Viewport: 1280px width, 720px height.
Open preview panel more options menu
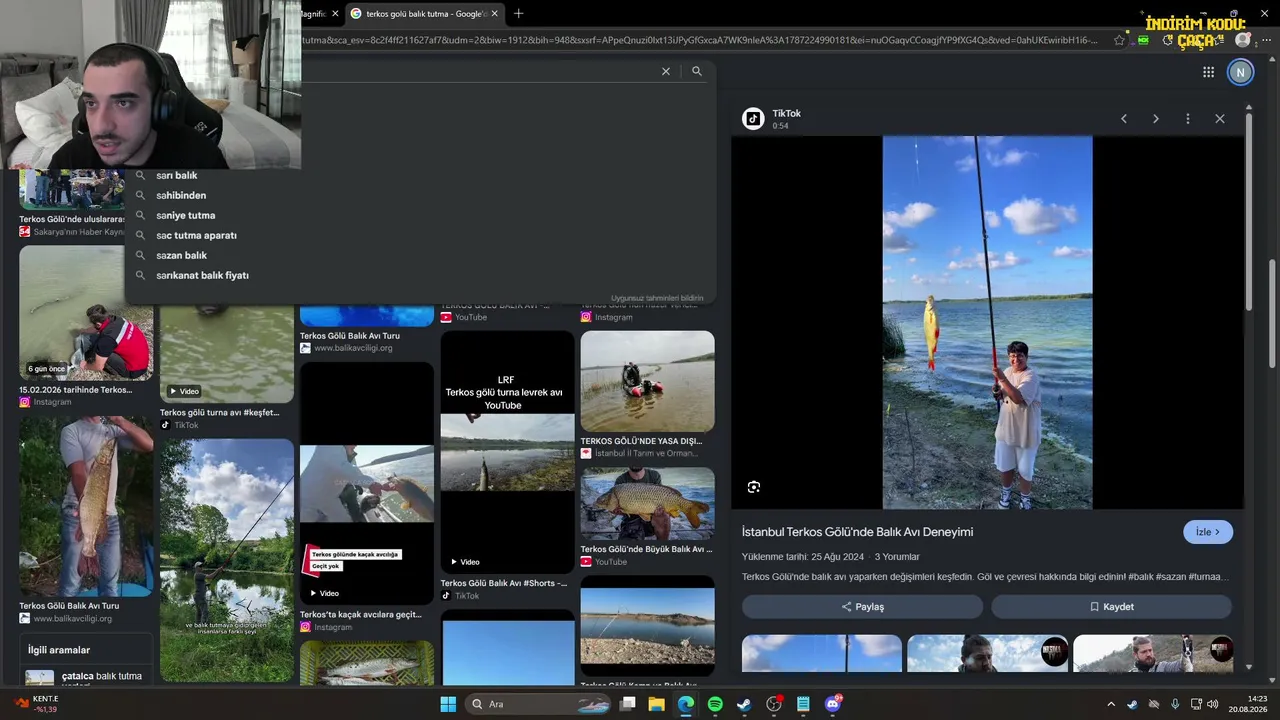coord(1188,119)
